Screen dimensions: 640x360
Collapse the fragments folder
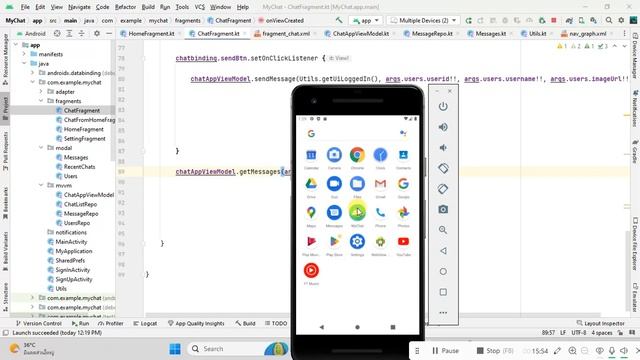click(x=41, y=101)
